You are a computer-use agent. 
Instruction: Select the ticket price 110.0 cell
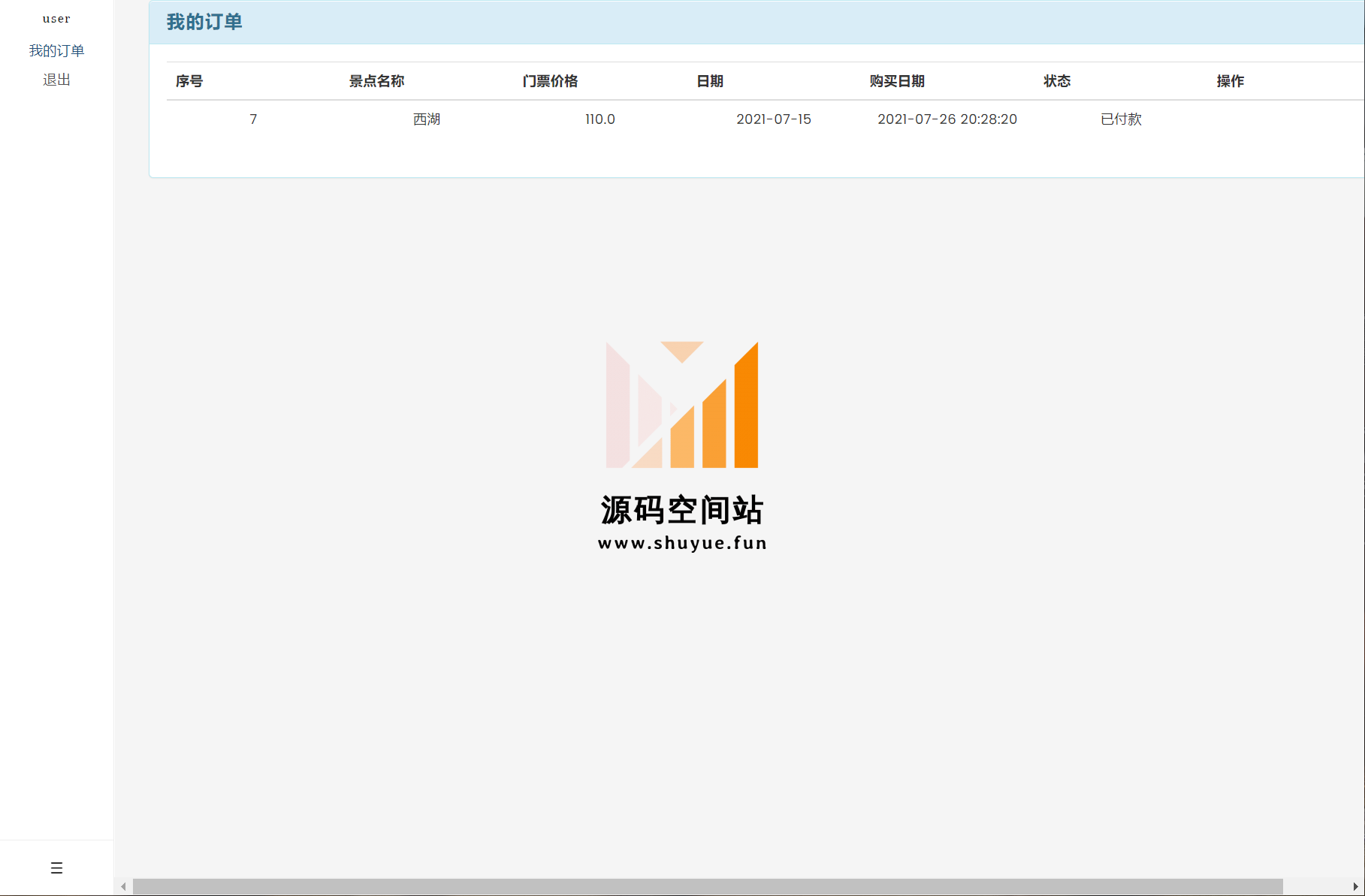point(600,119)
